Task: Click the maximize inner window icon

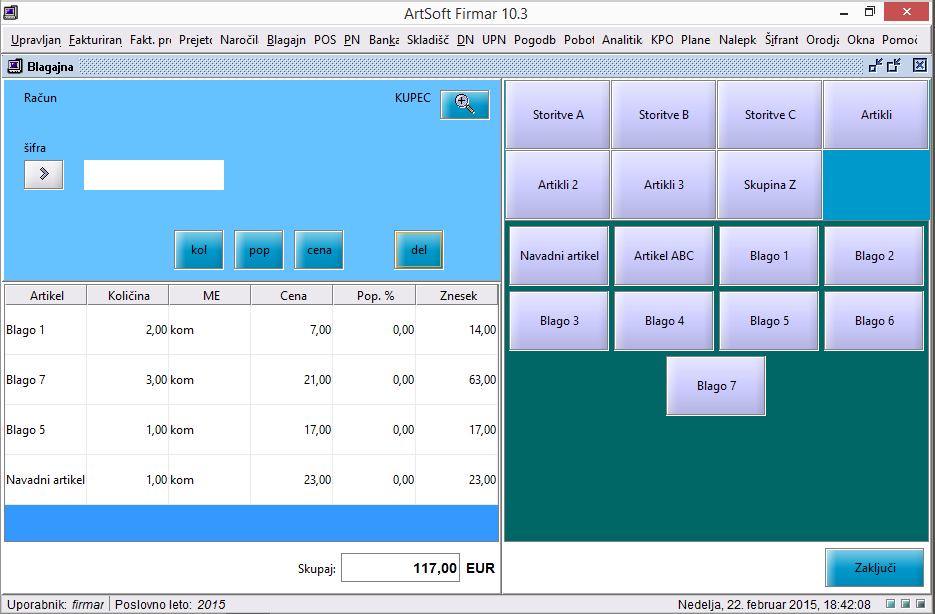Action: tap(894, 66)
